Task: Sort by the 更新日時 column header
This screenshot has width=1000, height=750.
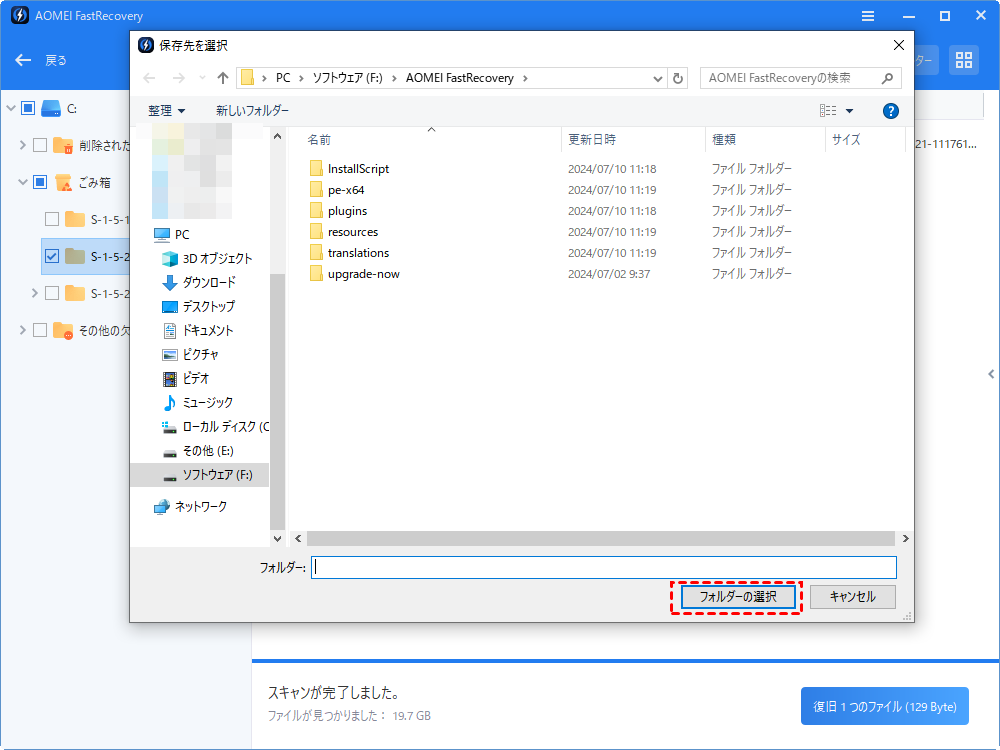Action: [x=592, y=140]
